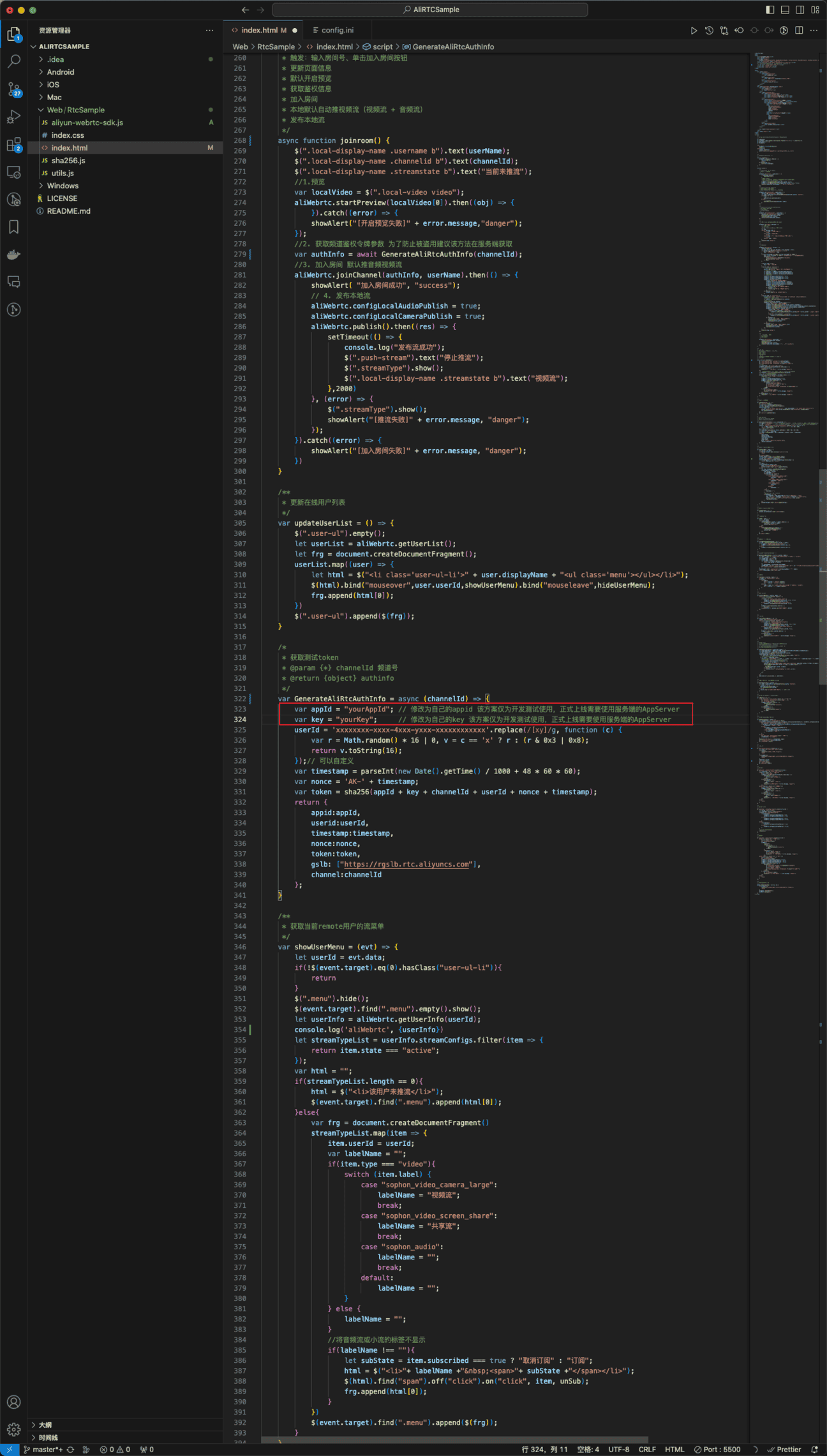Expand the 大纲 outline section
The image size is (827, 1456).
click(x=45, y=1425)
